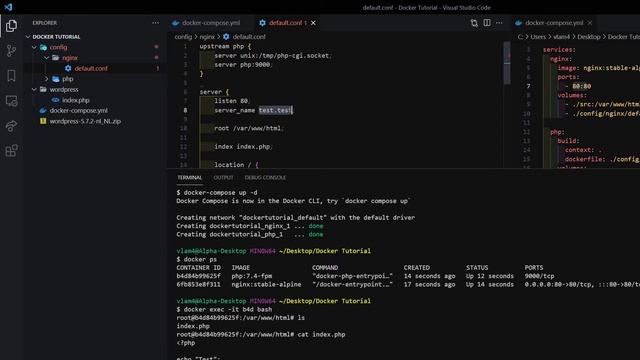
Task: Click the nginx breadcrumb segment
Action: click(x=207, y=37)
